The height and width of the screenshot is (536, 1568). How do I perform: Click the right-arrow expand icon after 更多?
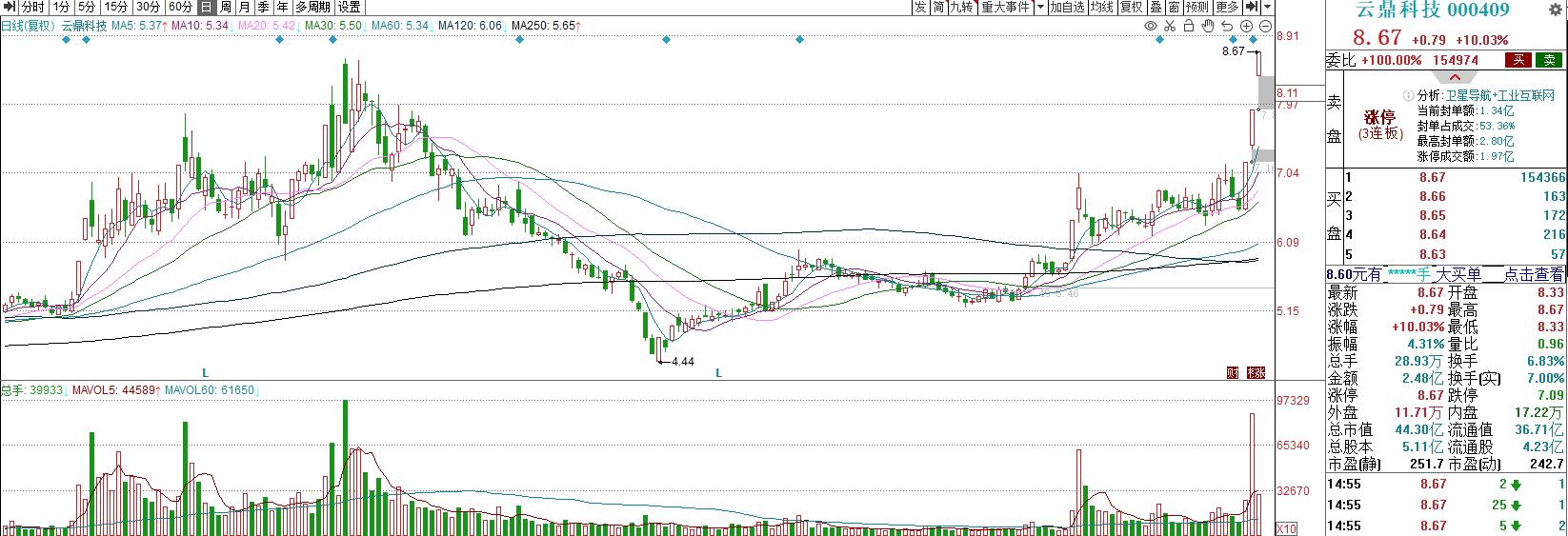1252,7
